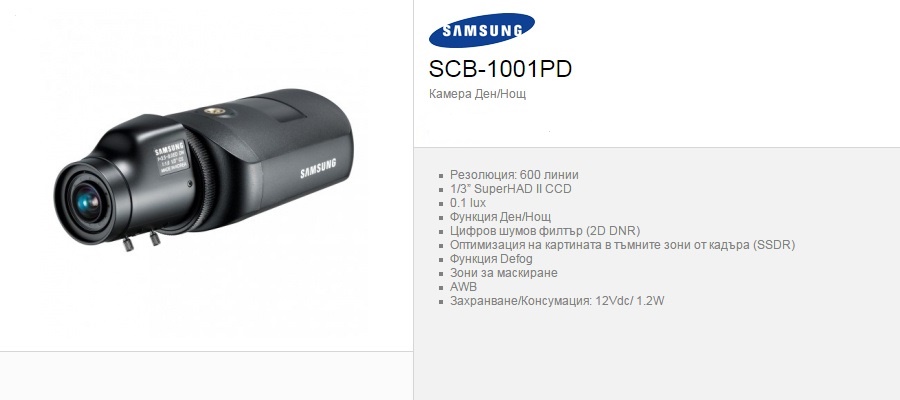Select the 0.1 lux specification

pos(468,203)
